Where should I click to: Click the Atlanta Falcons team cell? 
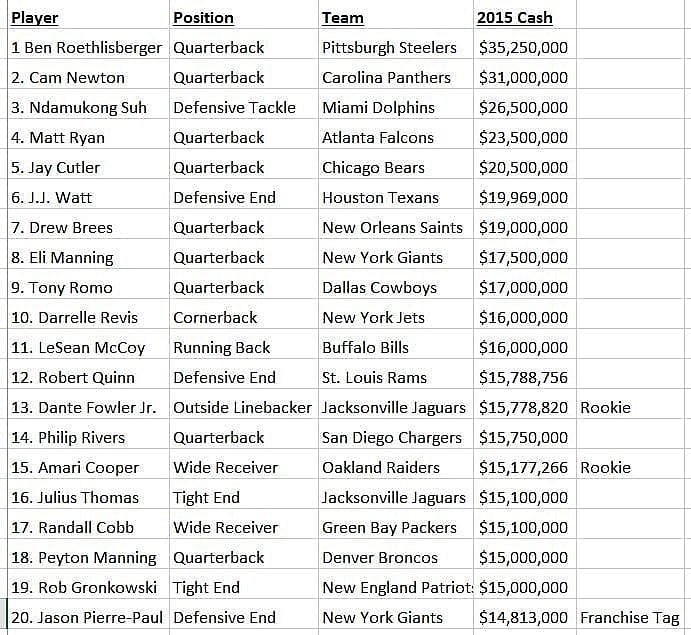(x=378, y=137)
